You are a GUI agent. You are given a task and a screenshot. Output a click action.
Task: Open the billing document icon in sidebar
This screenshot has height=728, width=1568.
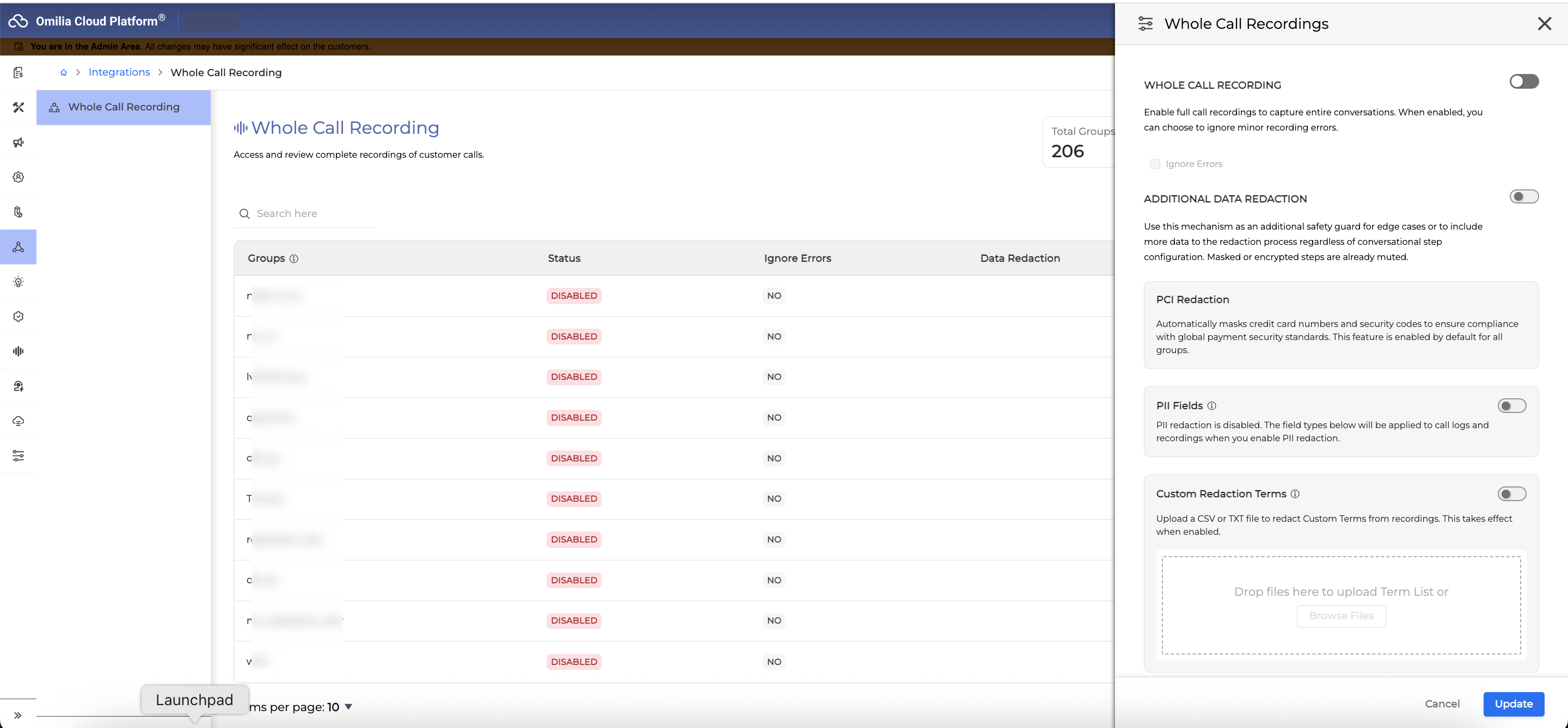pos(19,73)
